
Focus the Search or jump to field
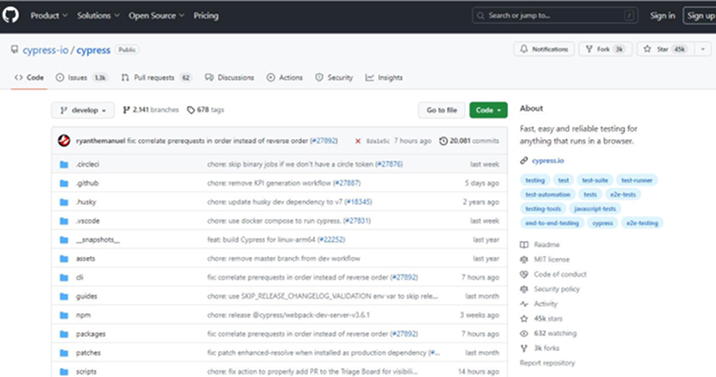(555, 16)
